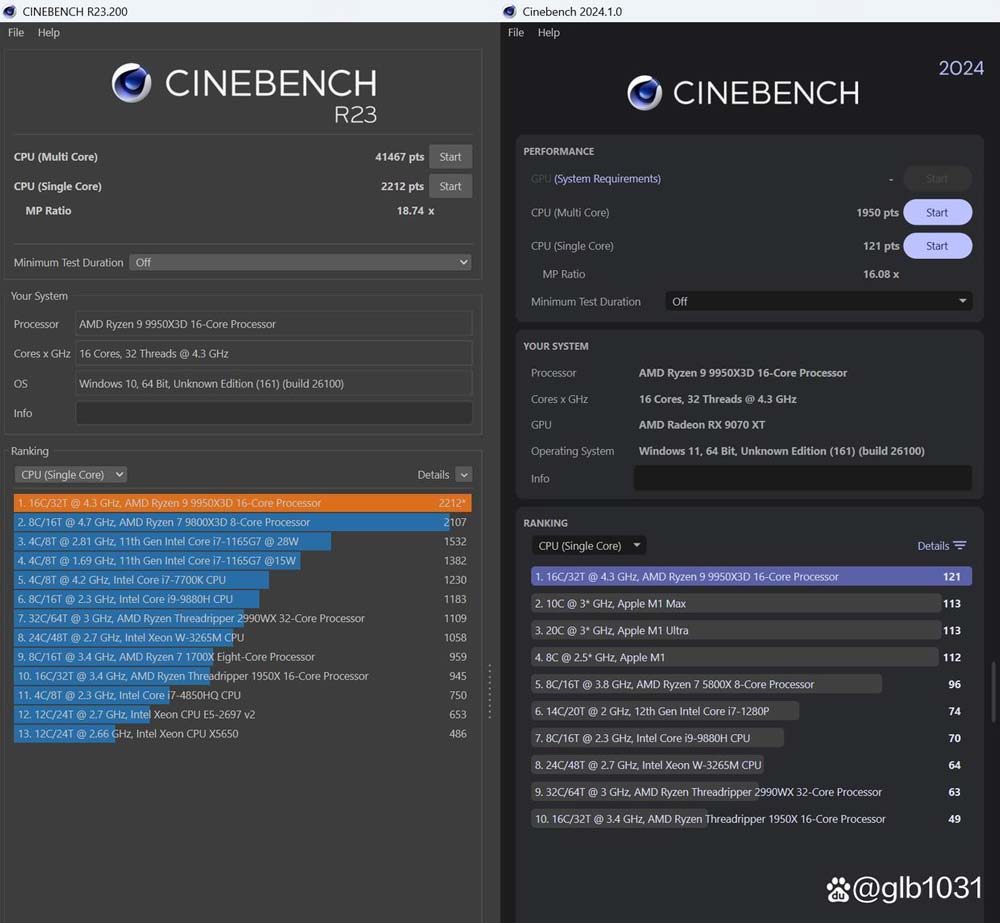Image resolution: width=1000 pixels, height=923 pixels.
Task: Open the Details filter icon in Cinebench 2024
Action: click(960, 545)
